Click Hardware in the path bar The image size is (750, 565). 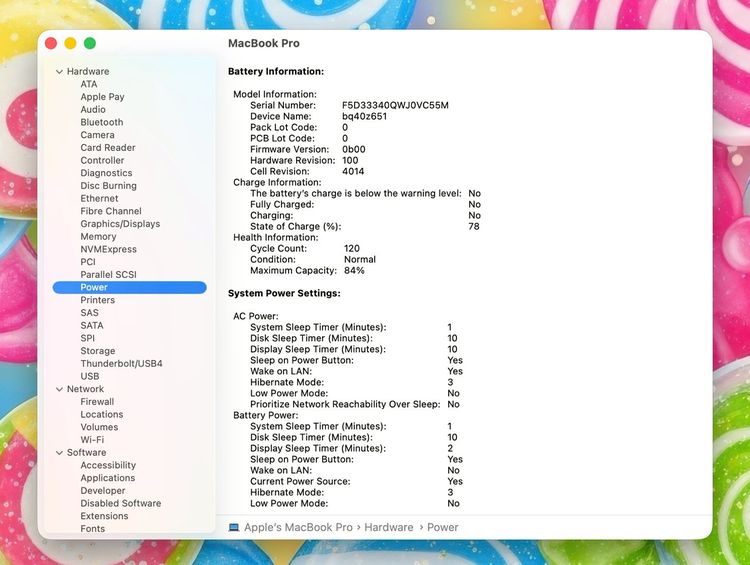[389, 527]
